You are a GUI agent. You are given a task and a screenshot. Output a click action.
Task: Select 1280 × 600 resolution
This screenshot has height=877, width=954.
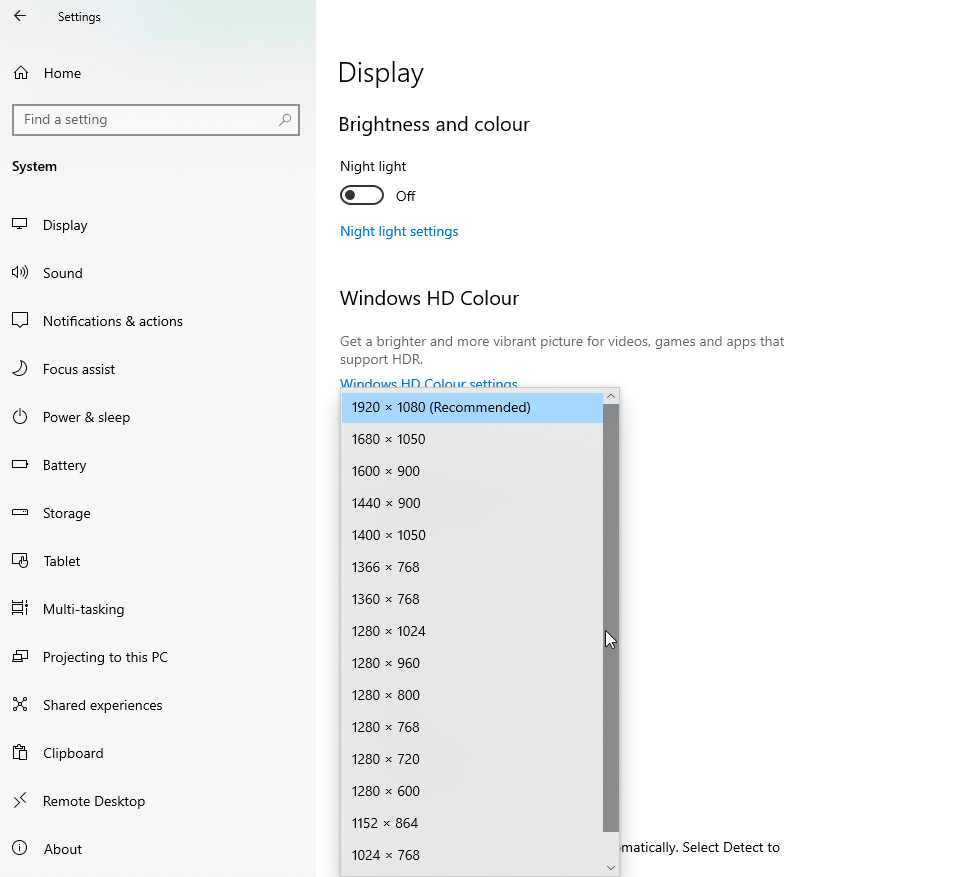click(472, 791)
